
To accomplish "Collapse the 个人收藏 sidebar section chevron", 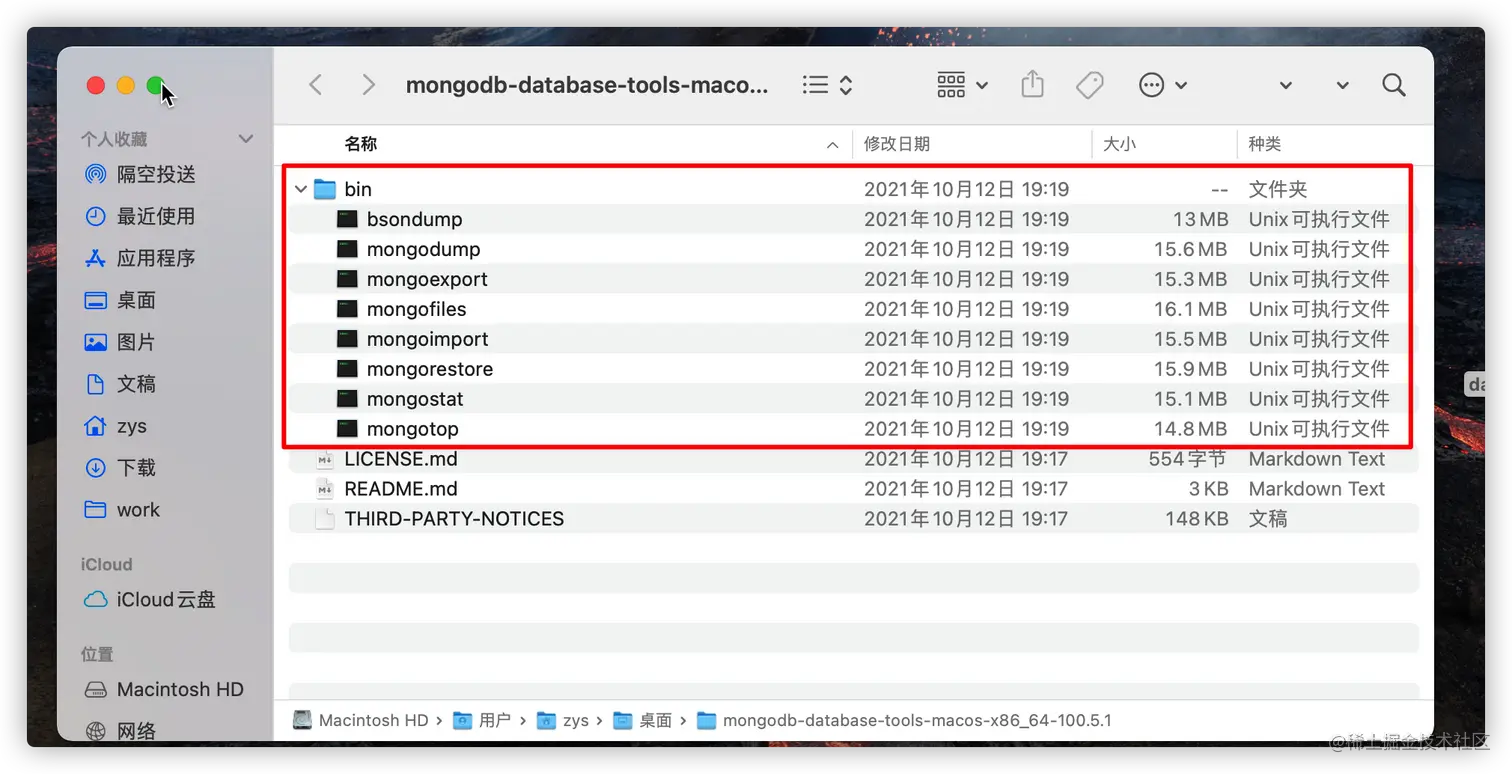I will coord(246,139).
